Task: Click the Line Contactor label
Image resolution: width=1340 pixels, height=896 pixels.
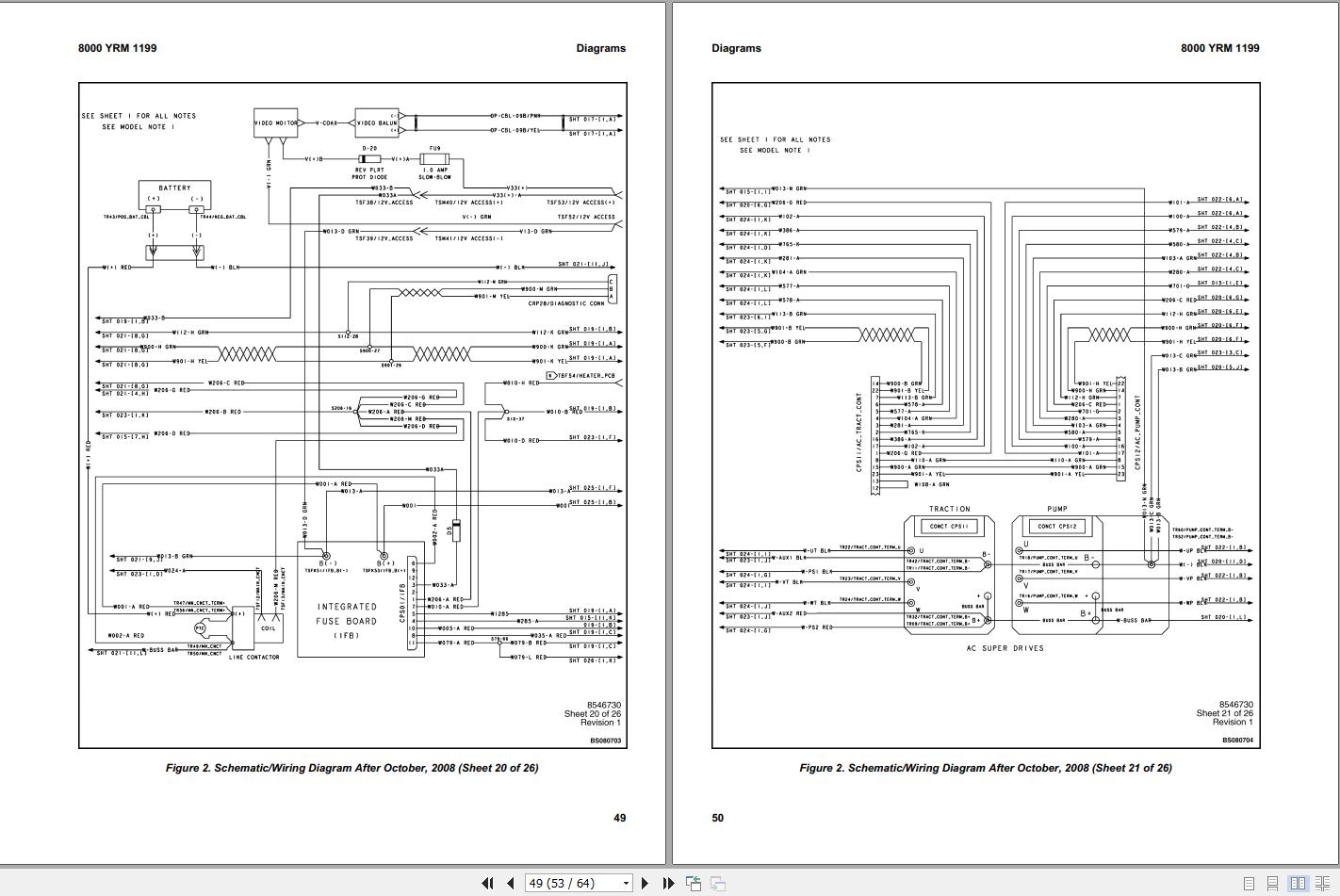Action: (254, 657)
